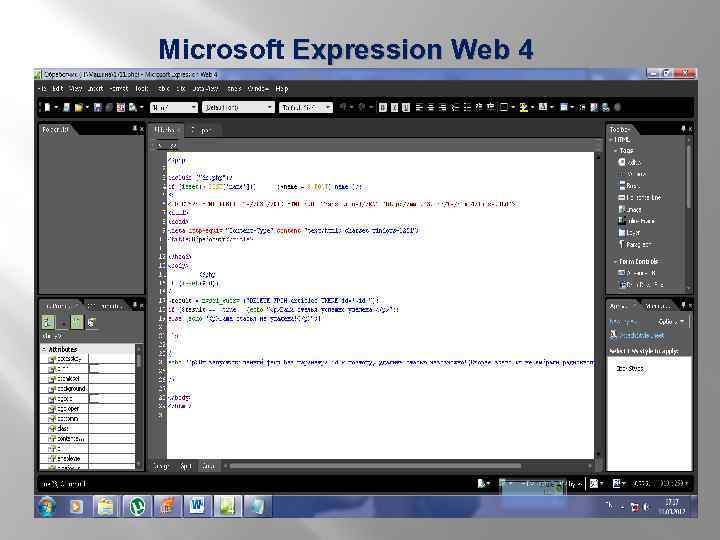Click the New Style link

pyautogui.click(x=623, y=322)
